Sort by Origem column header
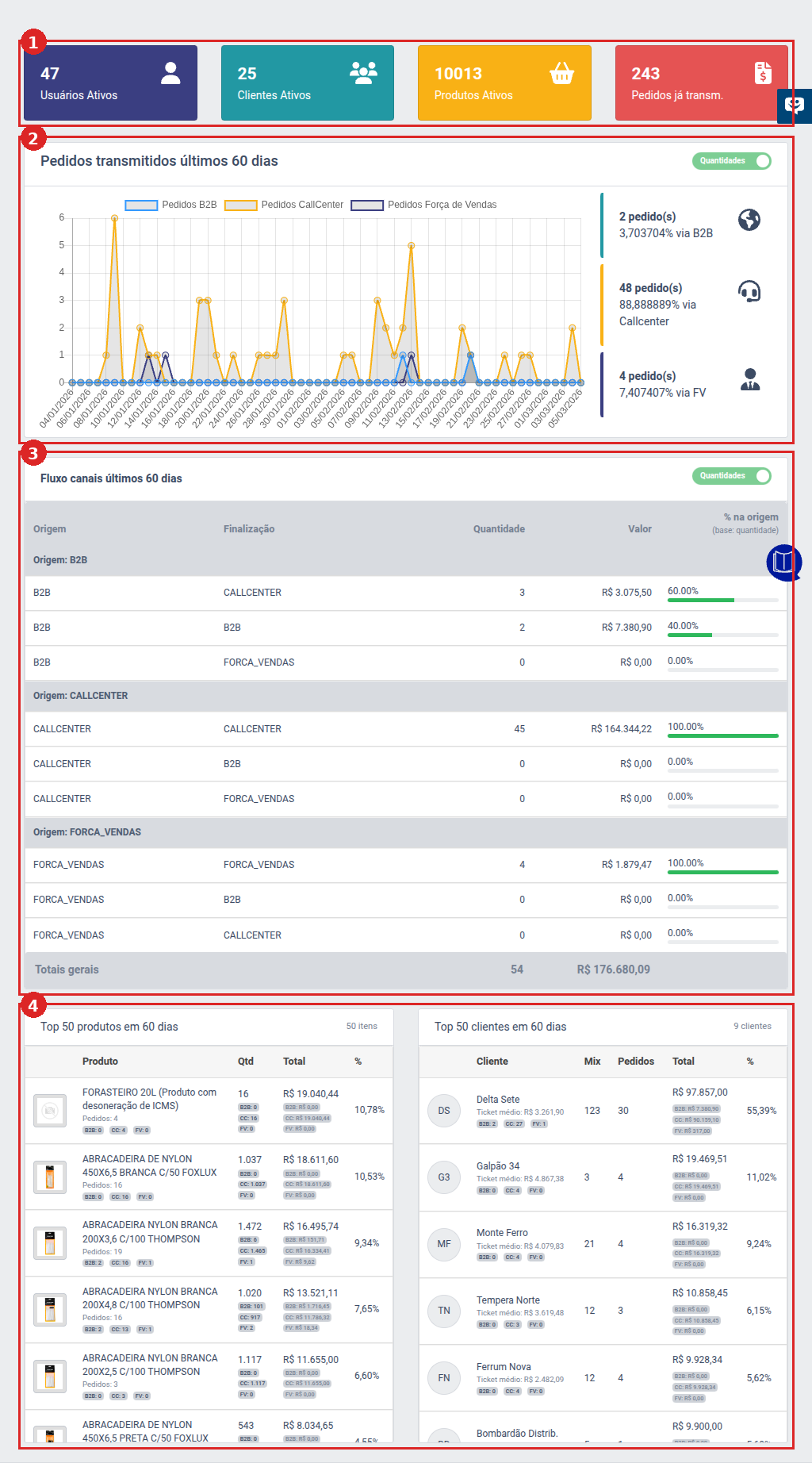Screen dimensions: 812x1463 pyautogui.click(x=49, y=529)
